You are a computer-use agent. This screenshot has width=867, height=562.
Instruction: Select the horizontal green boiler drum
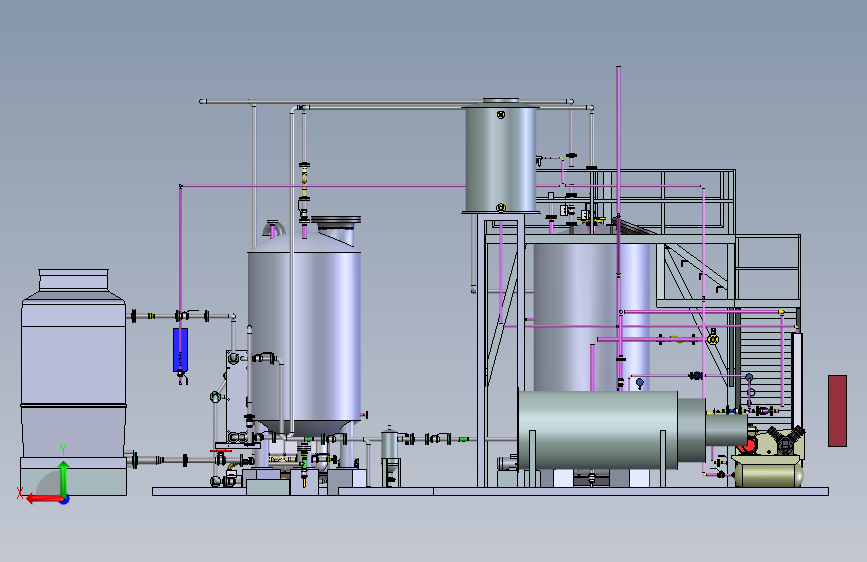(598, 430)
